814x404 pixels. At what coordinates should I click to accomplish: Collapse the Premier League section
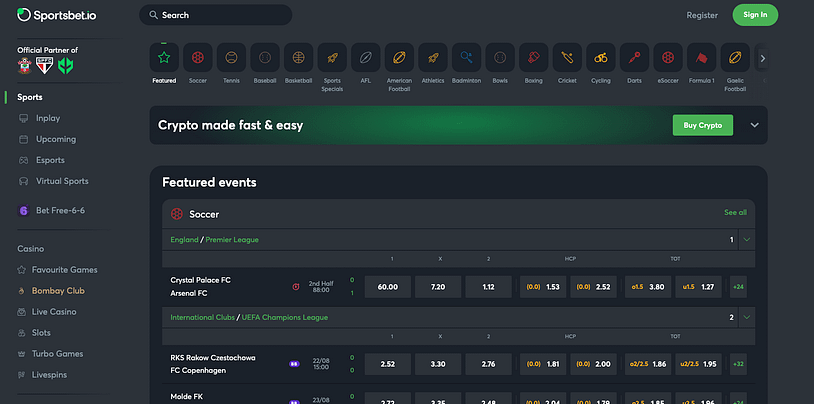coord(746,240)
